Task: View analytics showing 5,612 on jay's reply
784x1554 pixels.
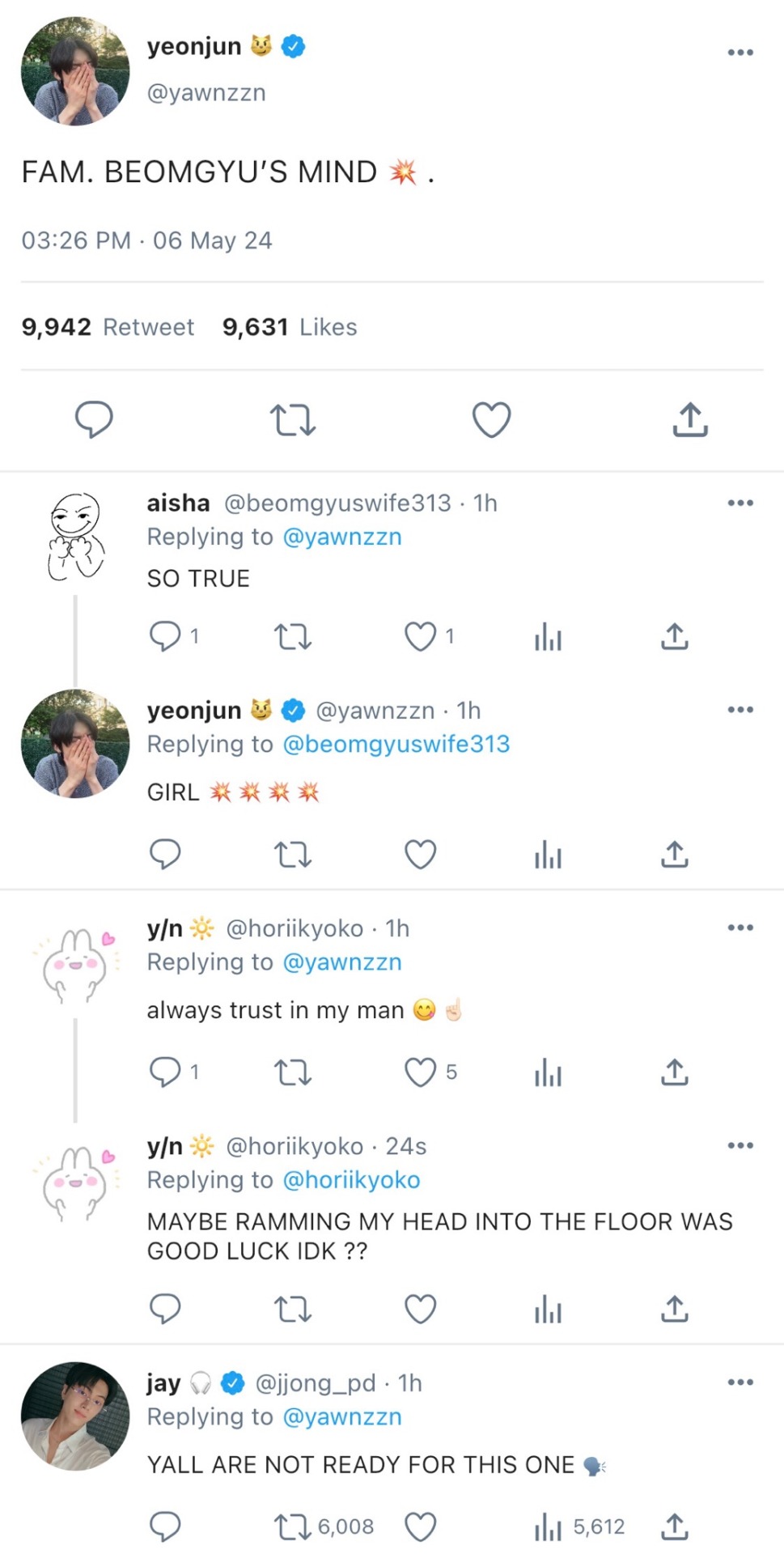Action: pyautogui.click(x=548, y=1527)
